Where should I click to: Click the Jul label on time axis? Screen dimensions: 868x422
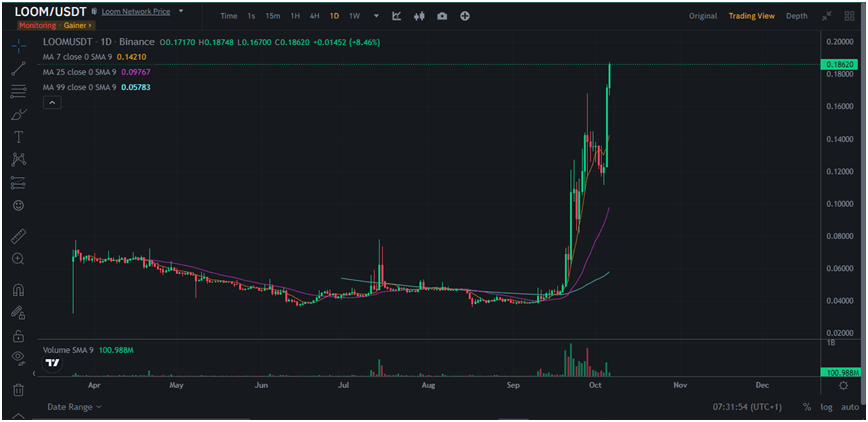[344, 384]
